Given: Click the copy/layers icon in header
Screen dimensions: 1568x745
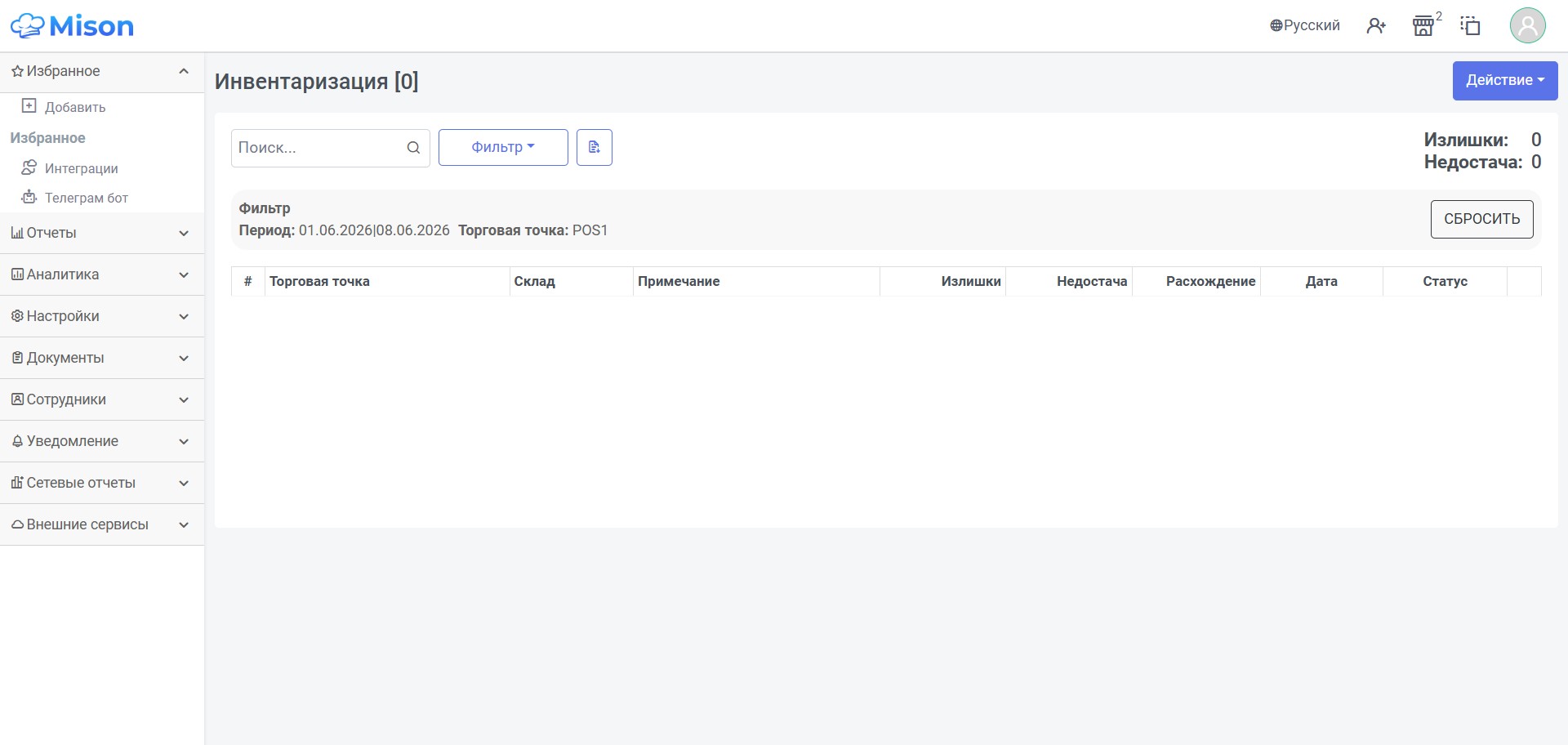Looking at the screenshot, I should [x=1470, y=26].
